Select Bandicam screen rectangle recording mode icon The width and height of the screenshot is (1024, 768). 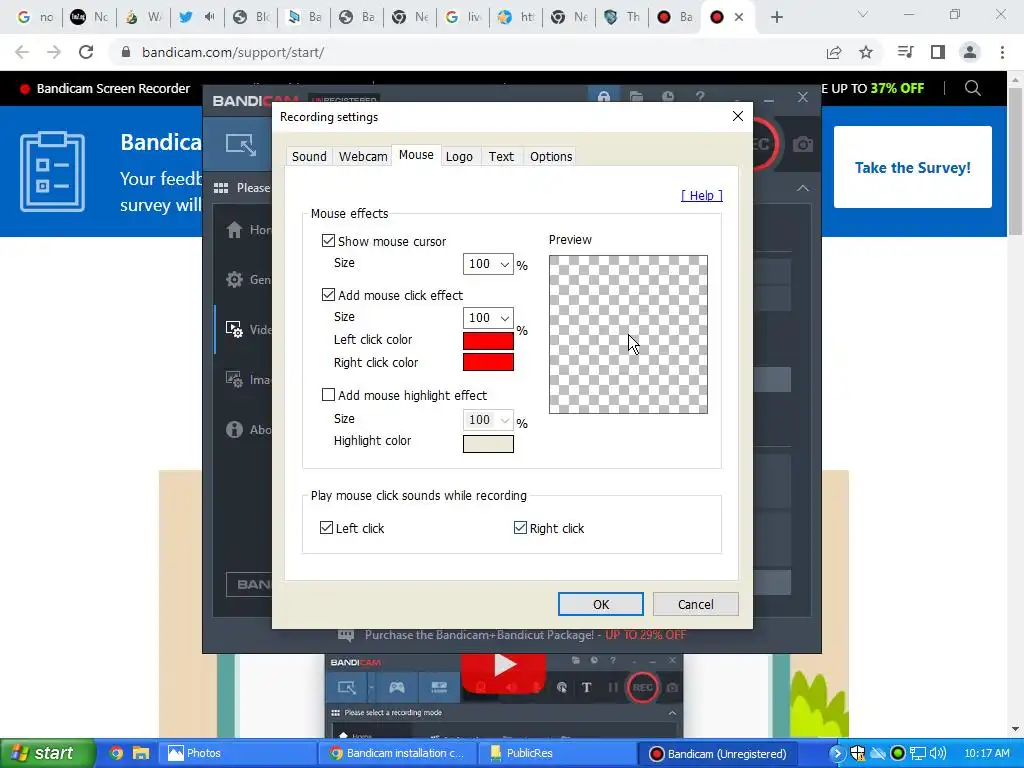(x=240, y=144)
